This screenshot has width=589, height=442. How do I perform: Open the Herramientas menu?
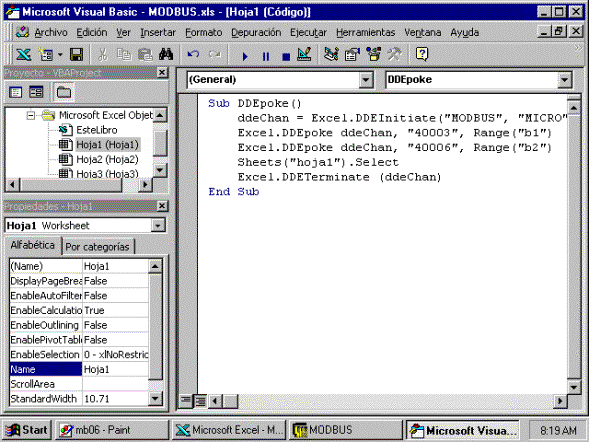click(x=365, y=33)
